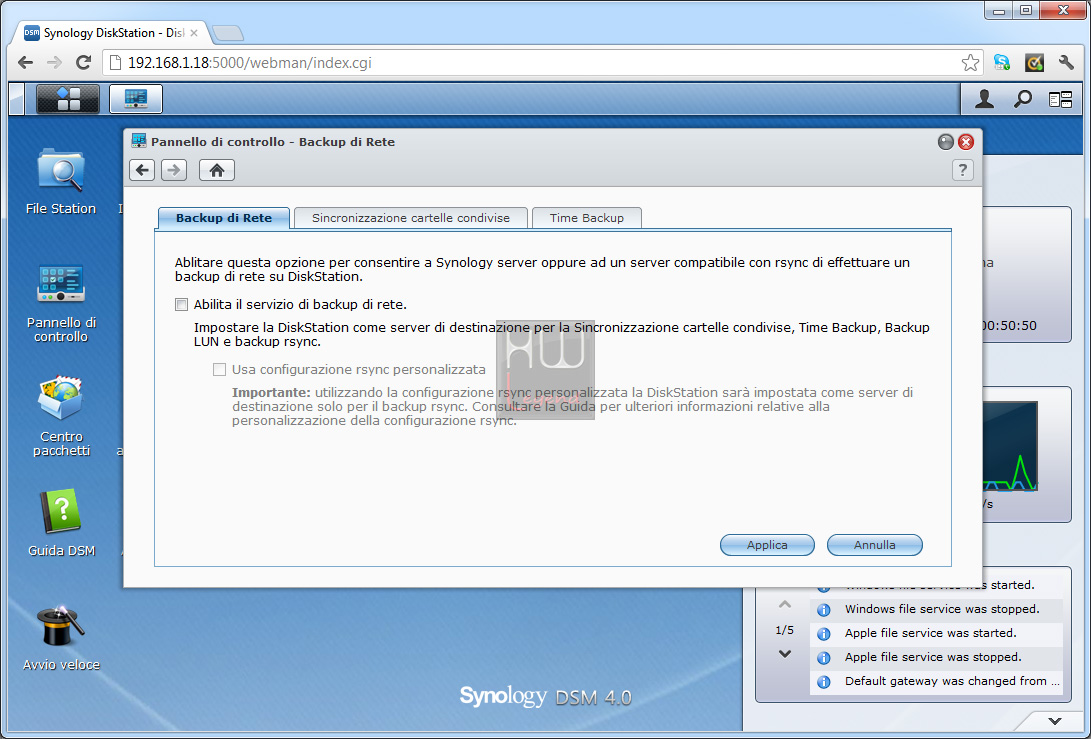Close the Pannello di controllo window
This screenshot has width=1091, height=739.
[x=966, y=142]
